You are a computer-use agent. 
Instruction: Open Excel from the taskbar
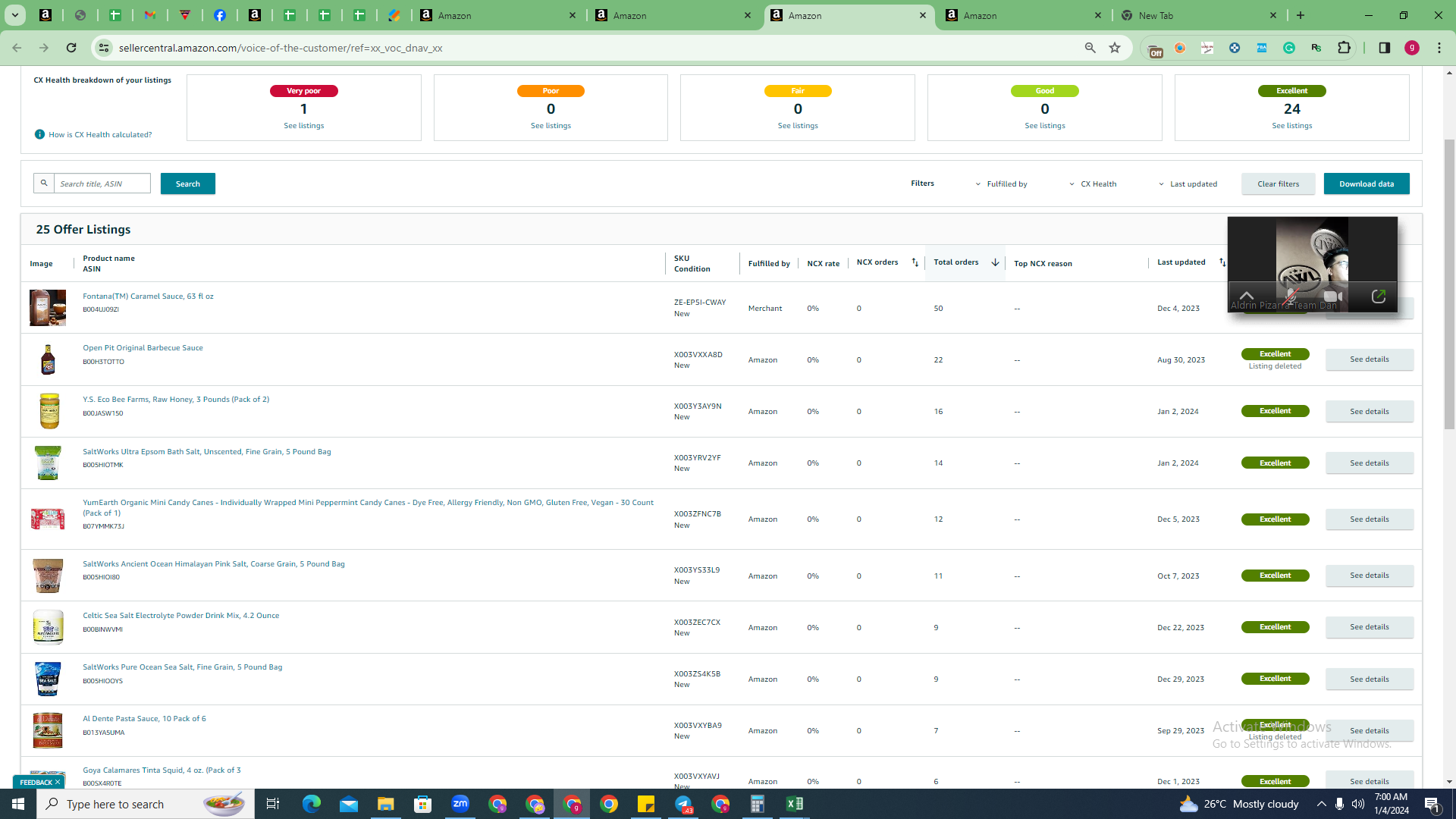click(795, 804)
